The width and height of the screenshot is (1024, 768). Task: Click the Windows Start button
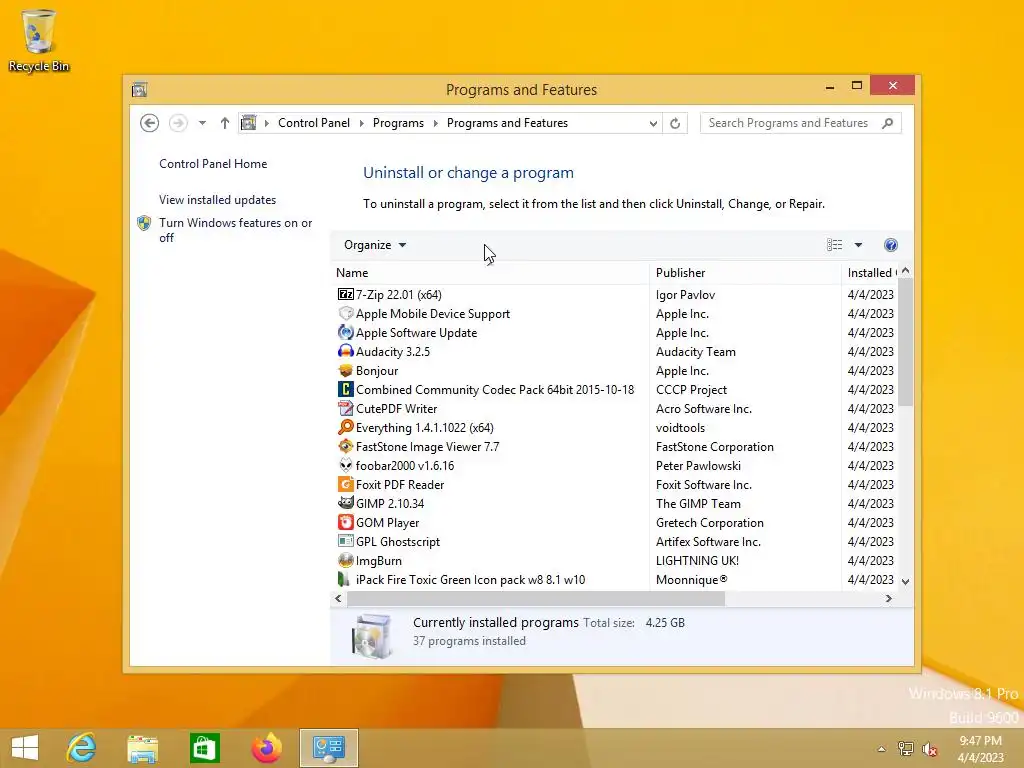(x=25, y=748)
